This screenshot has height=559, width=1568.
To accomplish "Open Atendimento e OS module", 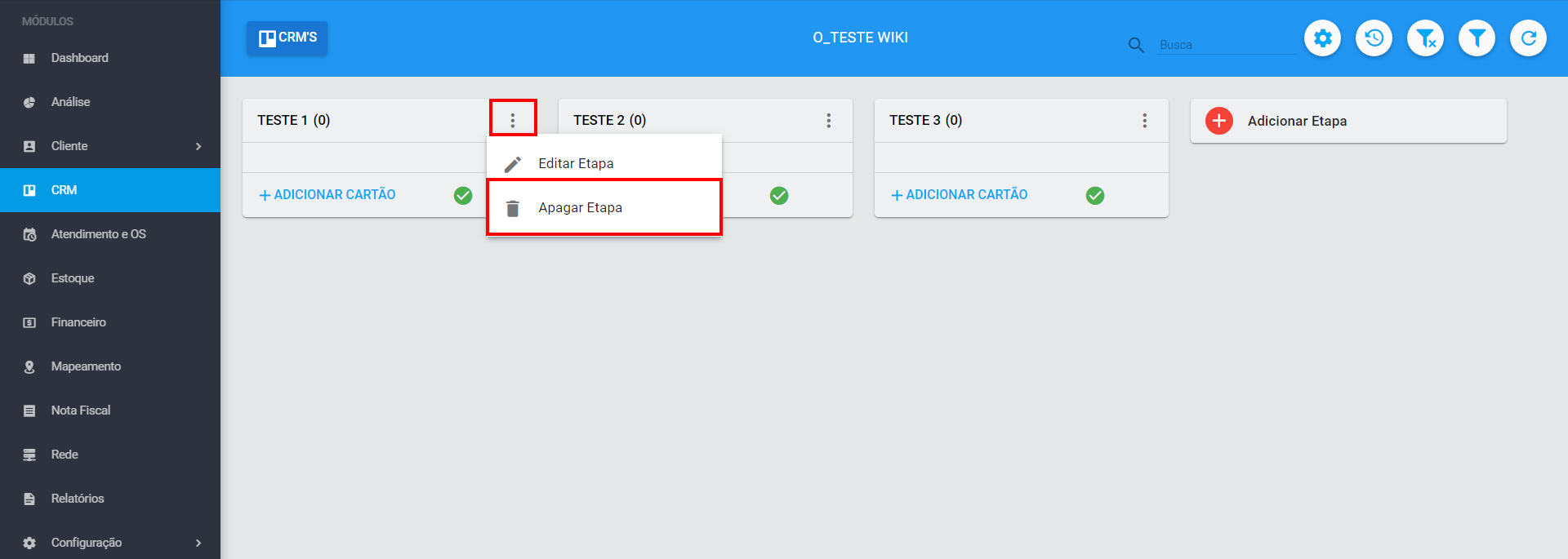I will click(110, 234).
